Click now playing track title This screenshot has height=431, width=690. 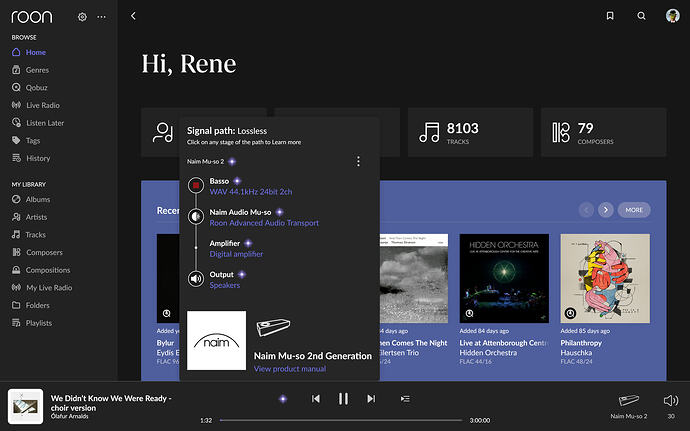[x=111, y=403]
